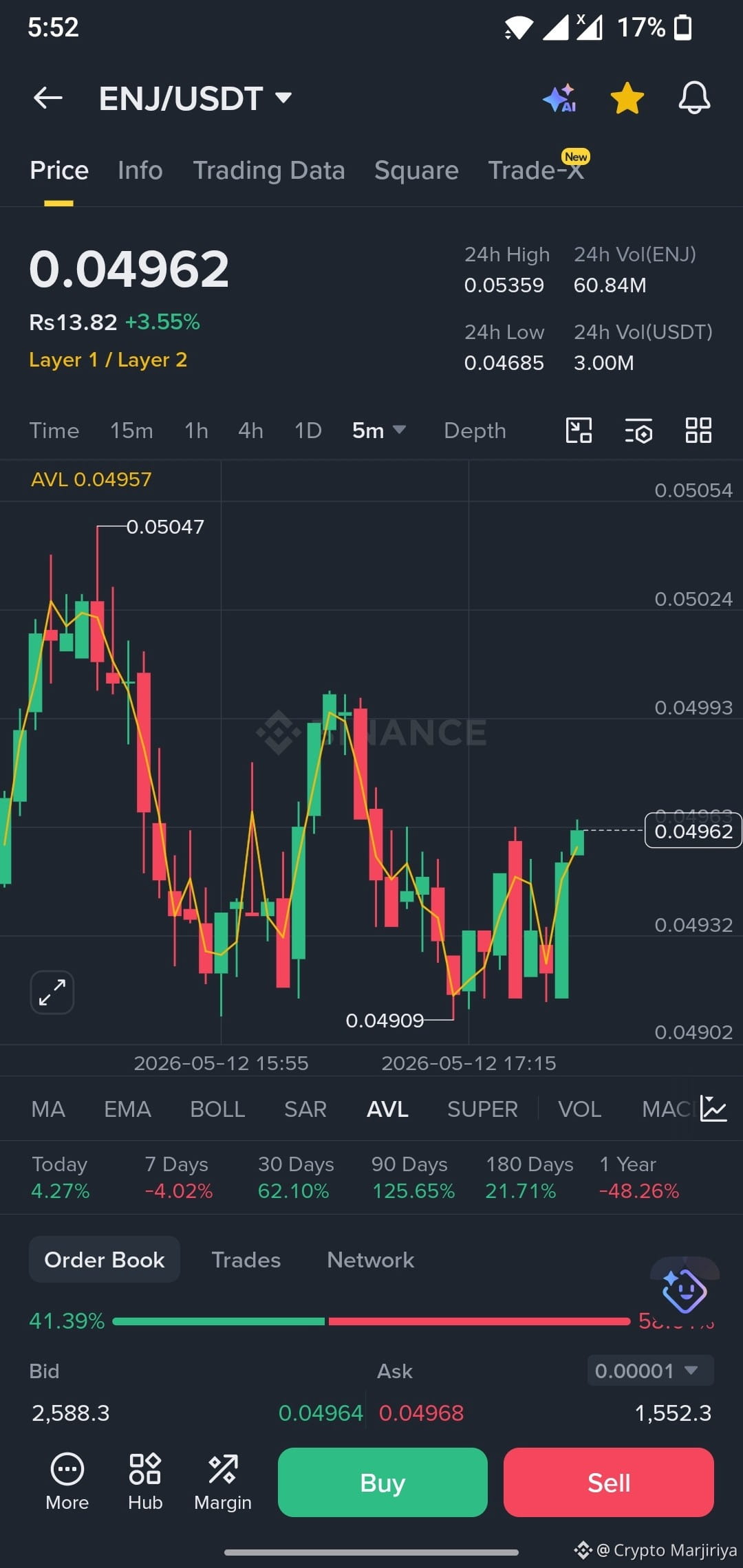Tap the Wi-Fi status icon

click(518, 28)
